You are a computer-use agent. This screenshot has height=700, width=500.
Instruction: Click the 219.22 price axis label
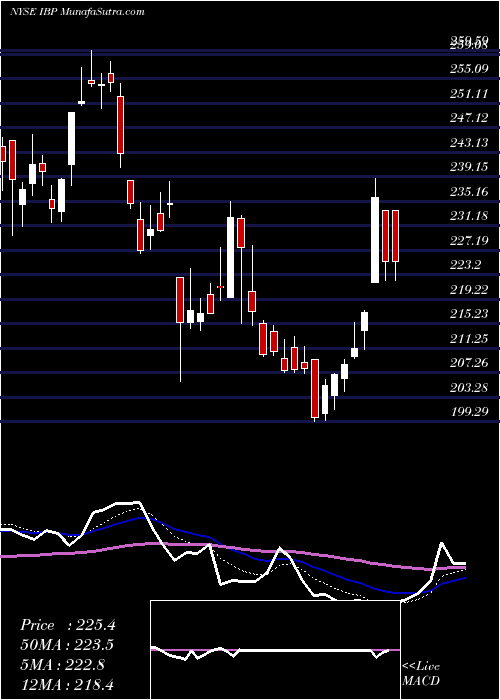(x=471, y=290)
